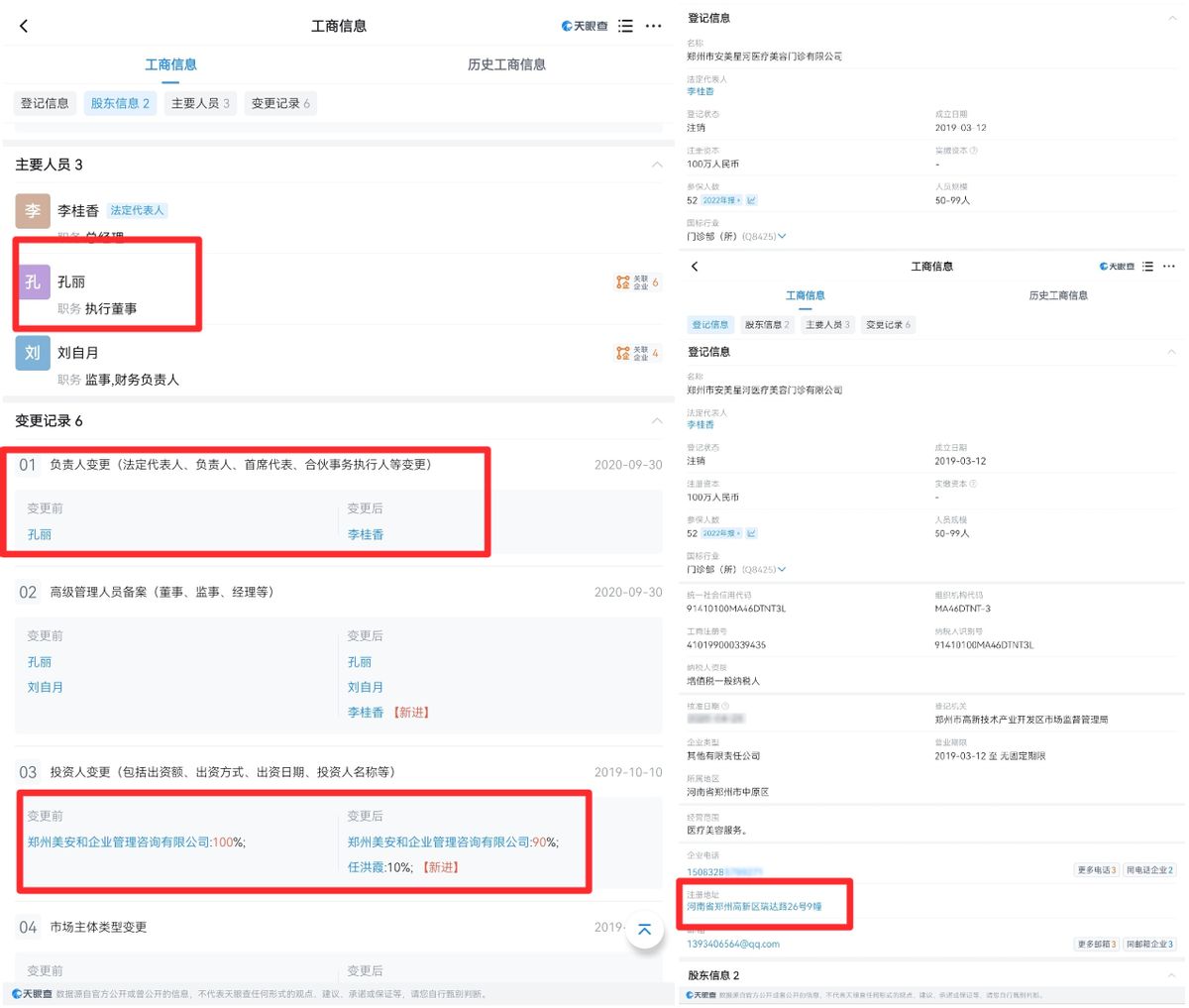Open the three-dot more menu in left screen header
Image resolution: width=1189 pixels, height=1008 pixels.
(653, 26)
